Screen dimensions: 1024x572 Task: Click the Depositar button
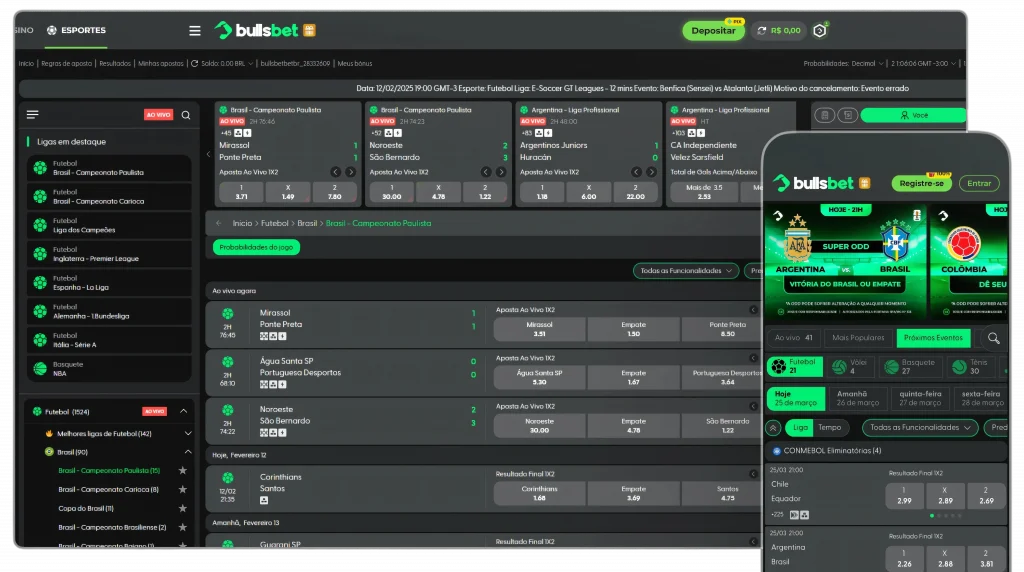point(713,31)
